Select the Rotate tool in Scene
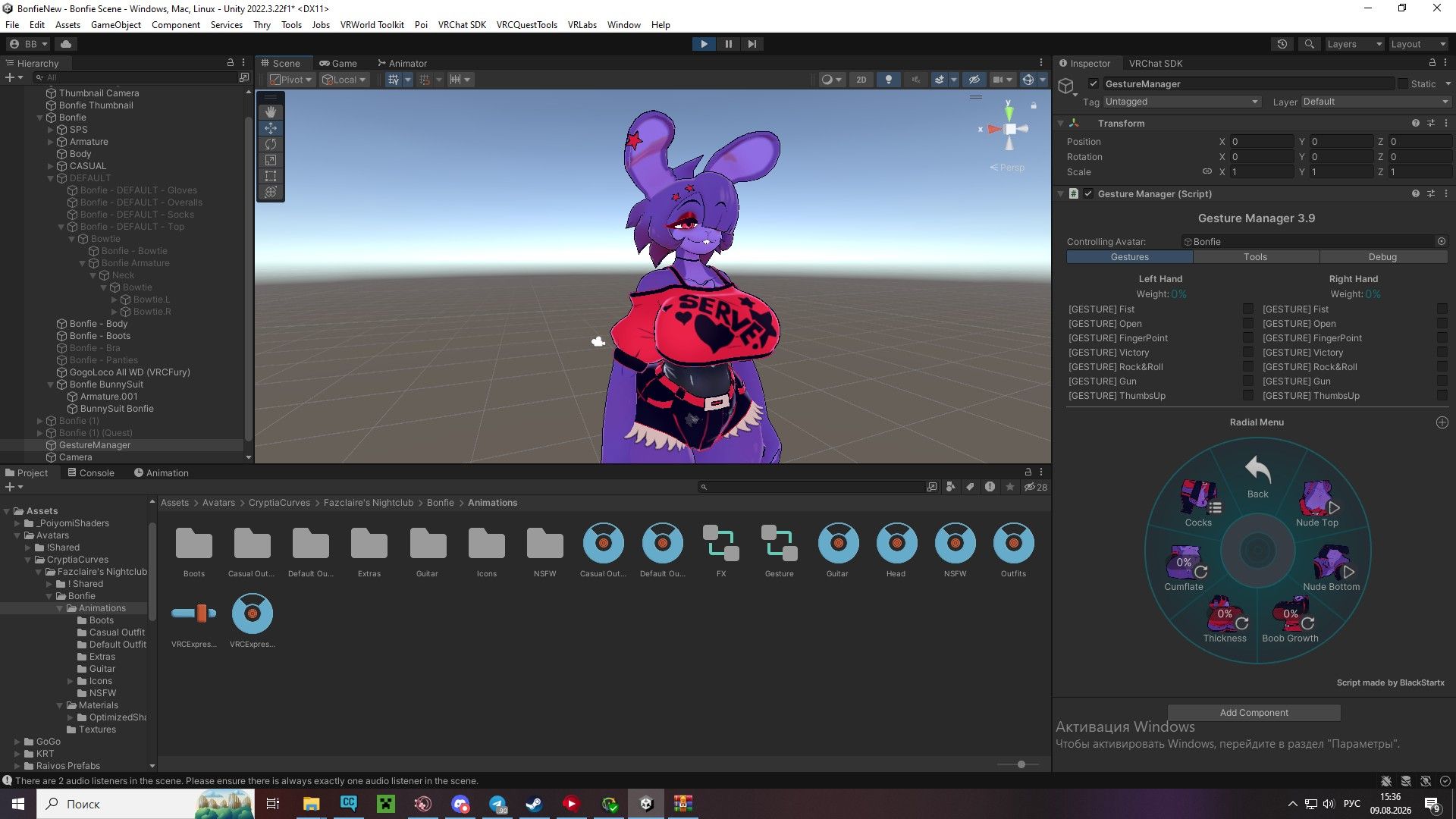 271,144
